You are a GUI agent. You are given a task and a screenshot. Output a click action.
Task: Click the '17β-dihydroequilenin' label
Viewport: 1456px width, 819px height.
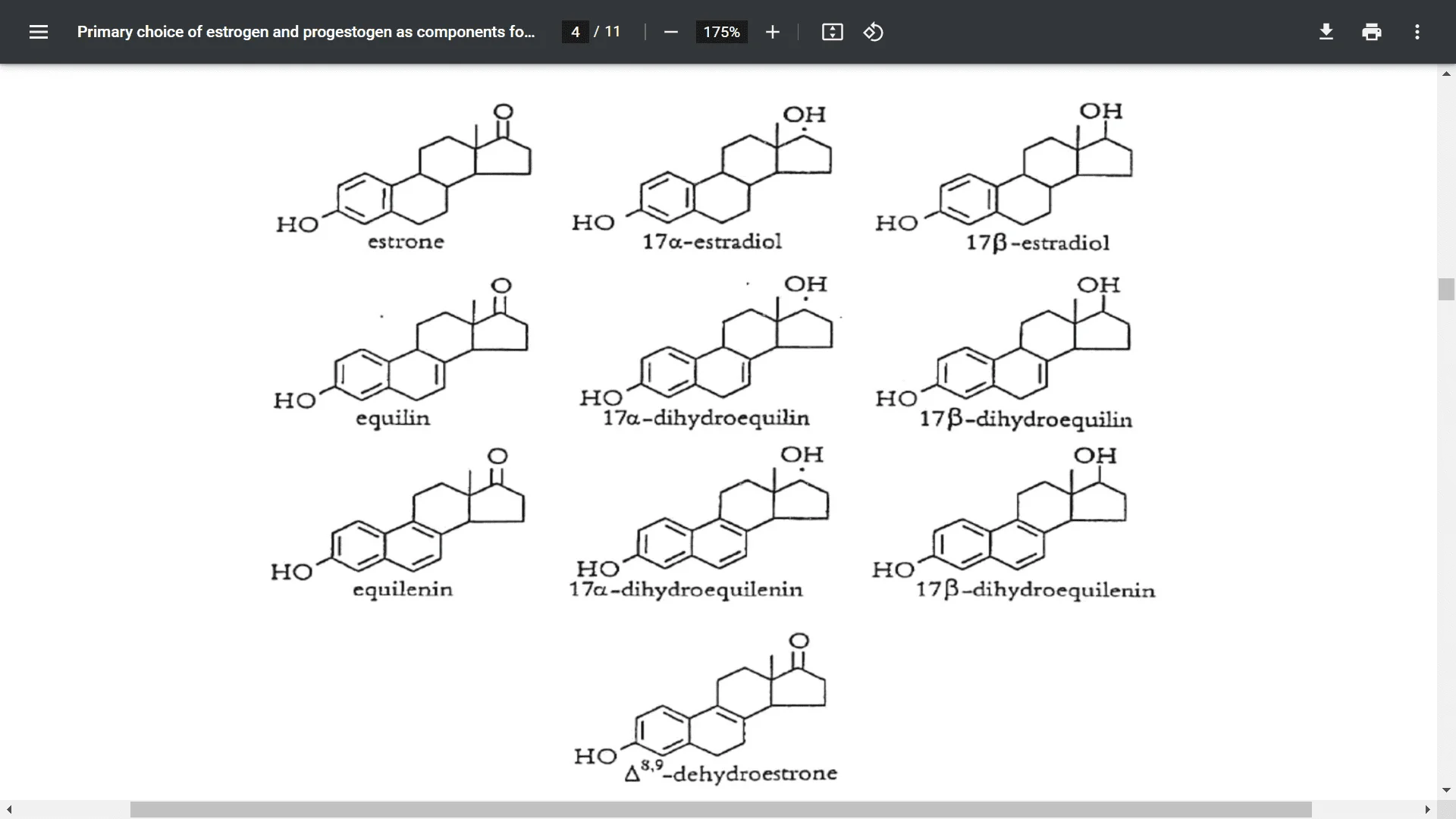[x=1035, y=591]
